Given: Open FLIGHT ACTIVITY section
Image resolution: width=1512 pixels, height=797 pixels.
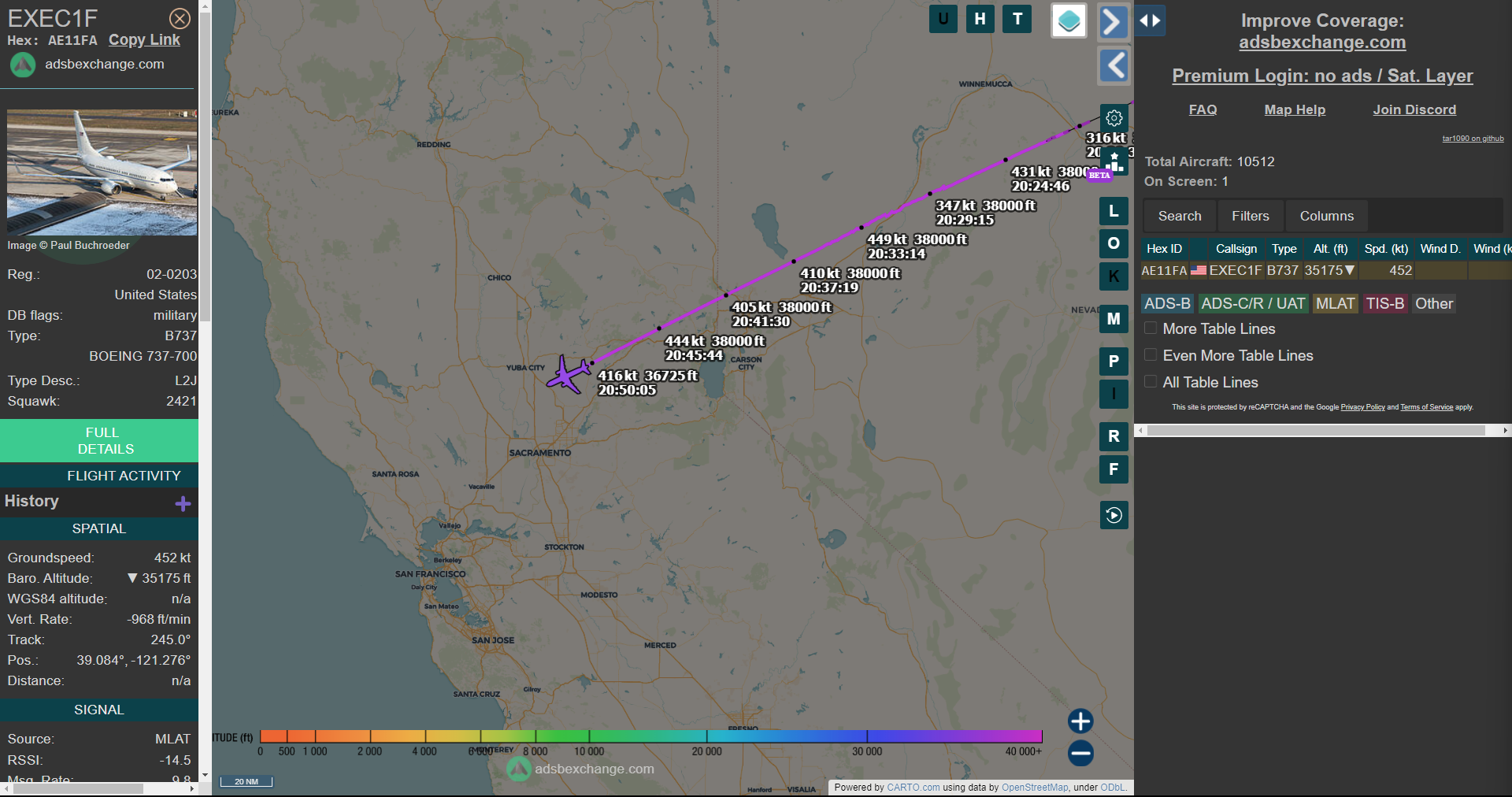Looking at the screenshot, I should pyautogui.click(x=99, y=476).
